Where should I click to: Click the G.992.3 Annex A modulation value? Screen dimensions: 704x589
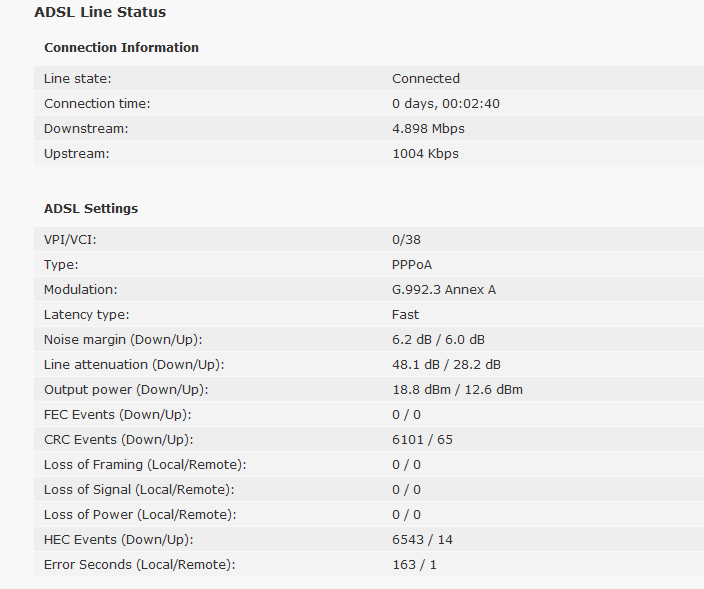[x=444, y=290]
